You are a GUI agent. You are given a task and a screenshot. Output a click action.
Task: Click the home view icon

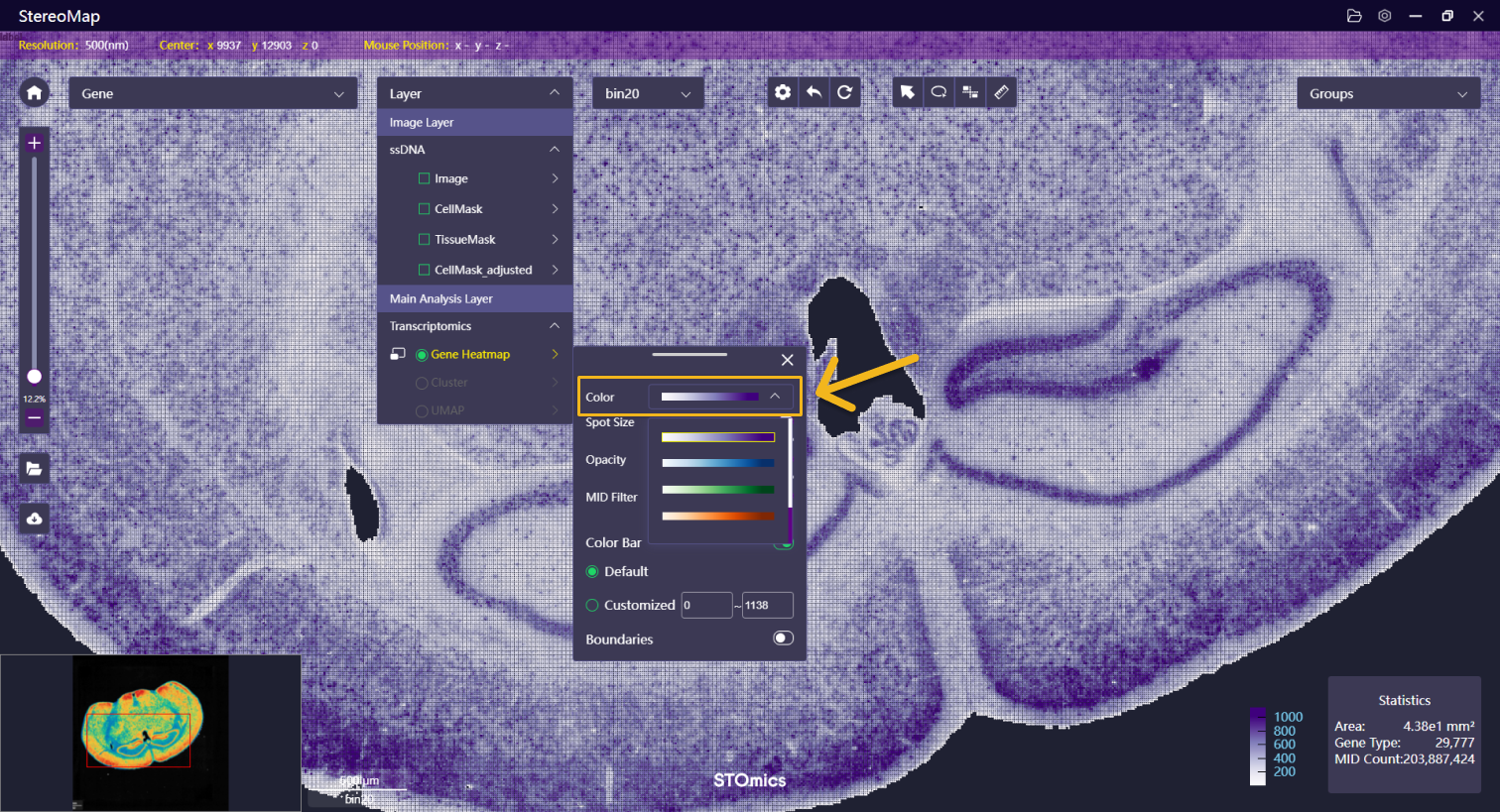click(34, 93)
